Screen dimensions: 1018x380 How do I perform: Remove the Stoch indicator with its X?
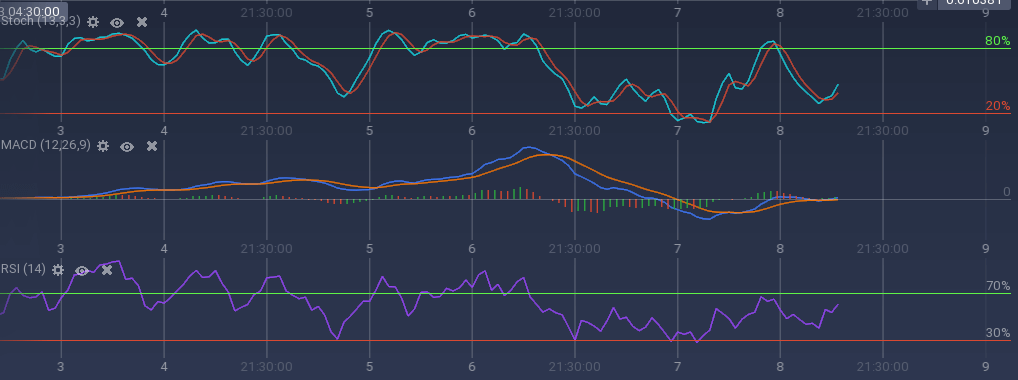[x=142, y=22]
